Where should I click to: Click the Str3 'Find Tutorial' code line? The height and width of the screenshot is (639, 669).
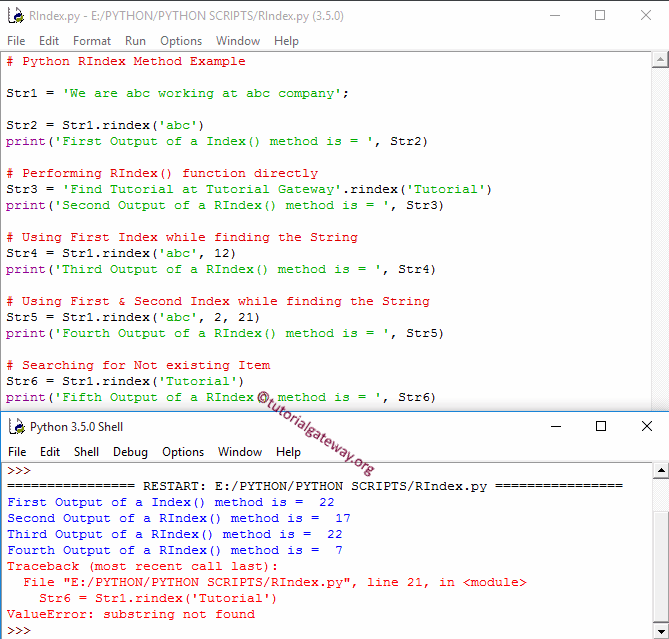249,189
